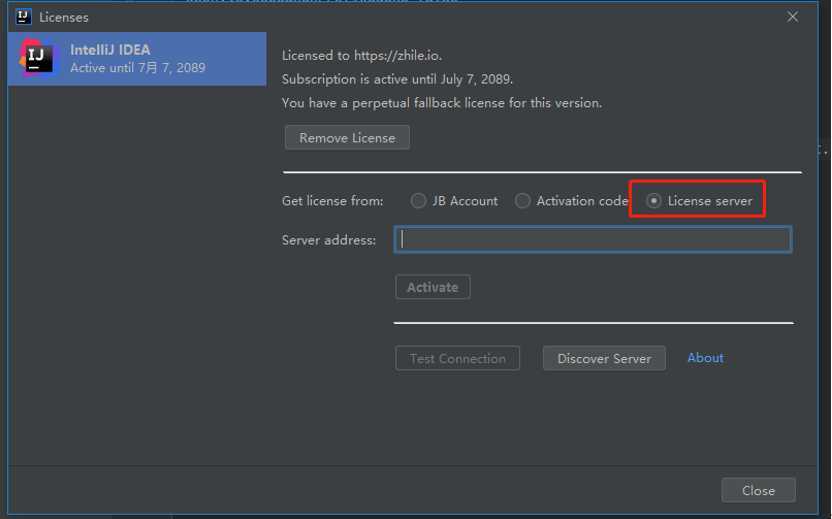Click the 'Active until 7月 7, 2089' text
Image resolution: width=832 pixels, height=519 pixels.
137,67
